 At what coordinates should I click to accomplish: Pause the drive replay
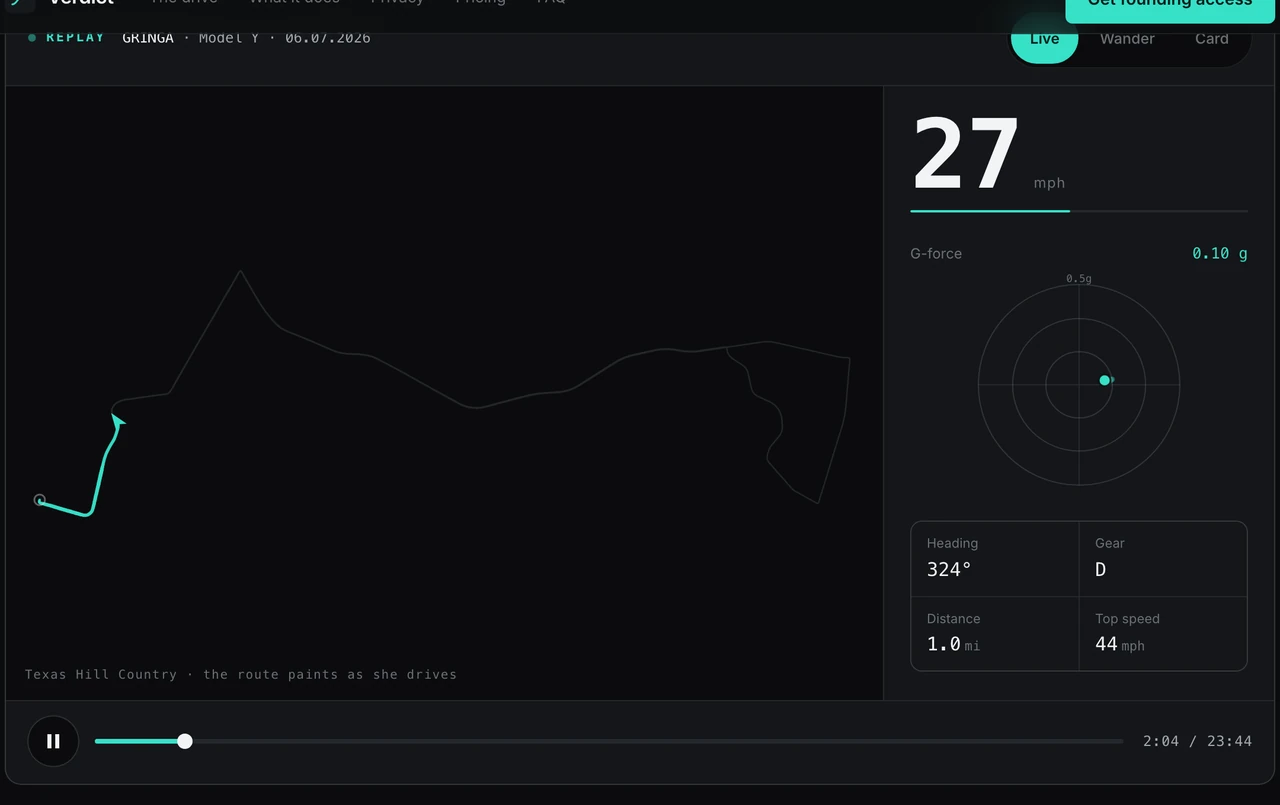click(53, 741)
